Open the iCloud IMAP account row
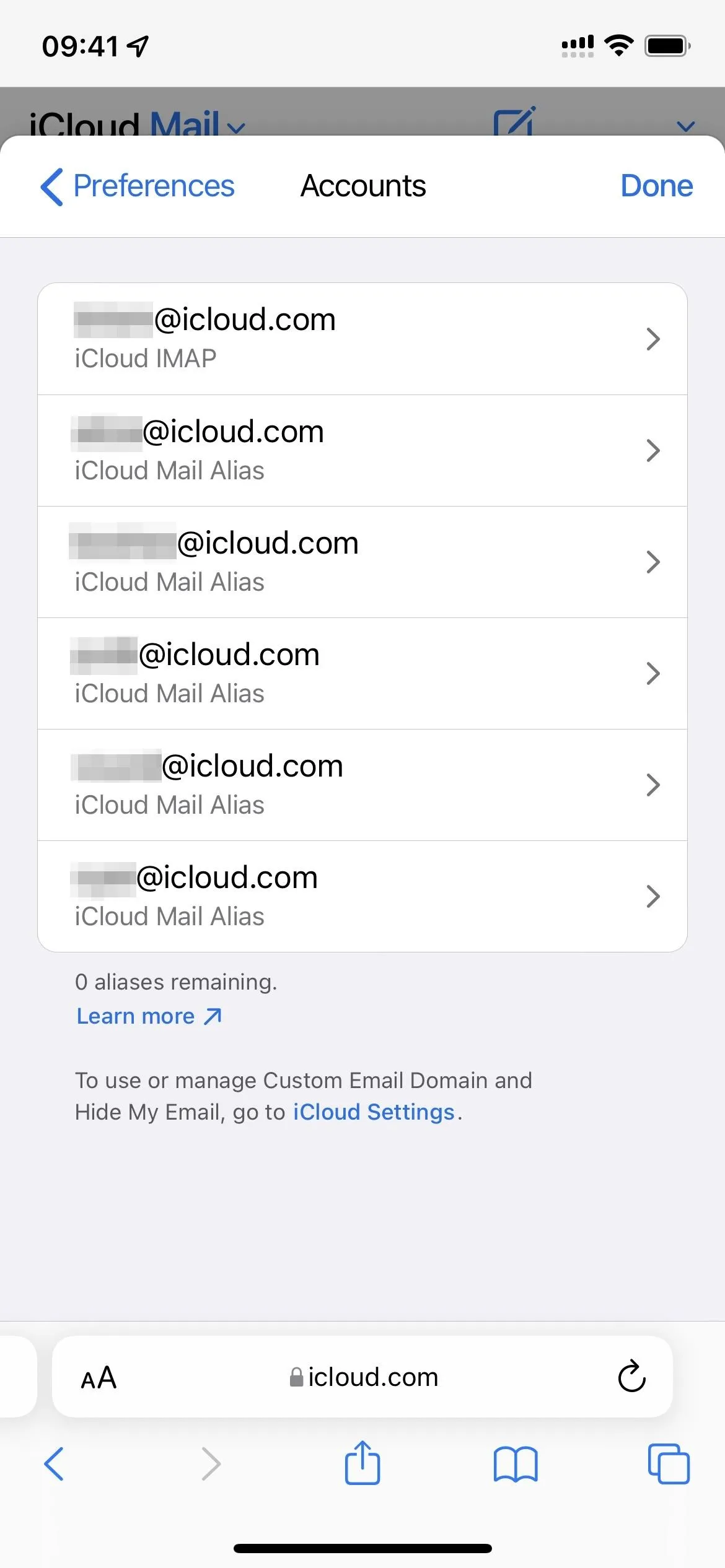 [362, 339]
